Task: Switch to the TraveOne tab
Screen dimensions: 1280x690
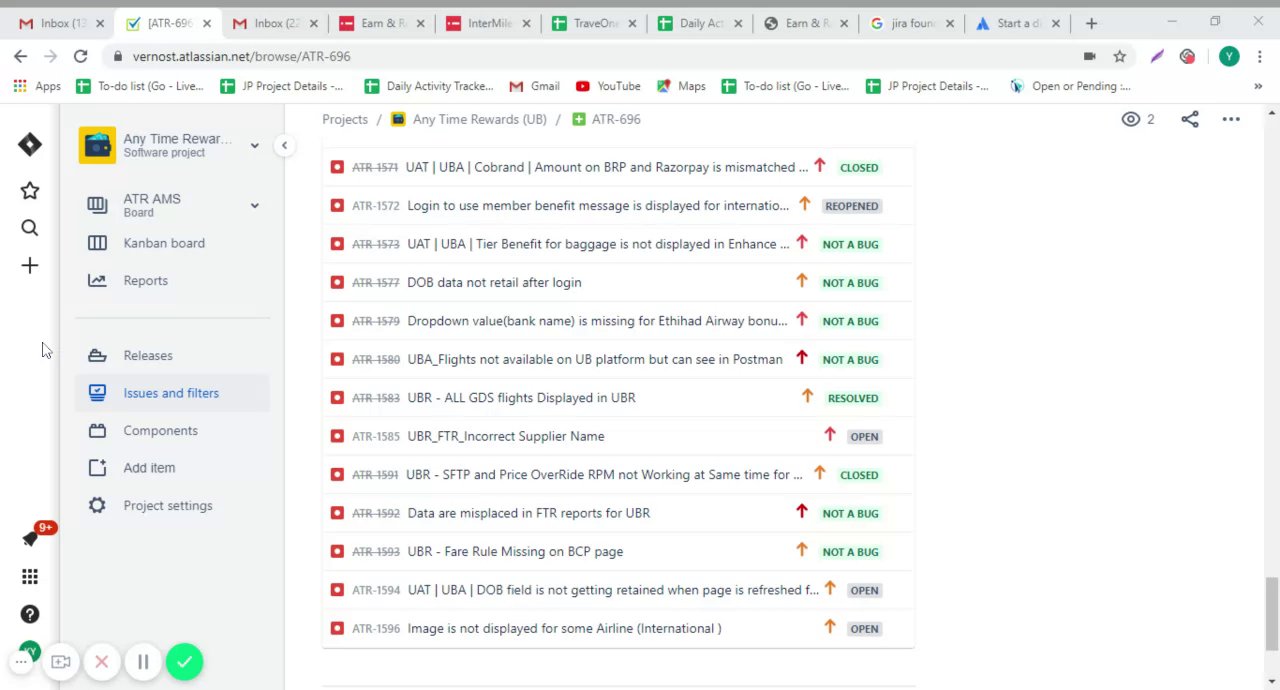Action: coord(594,23)
